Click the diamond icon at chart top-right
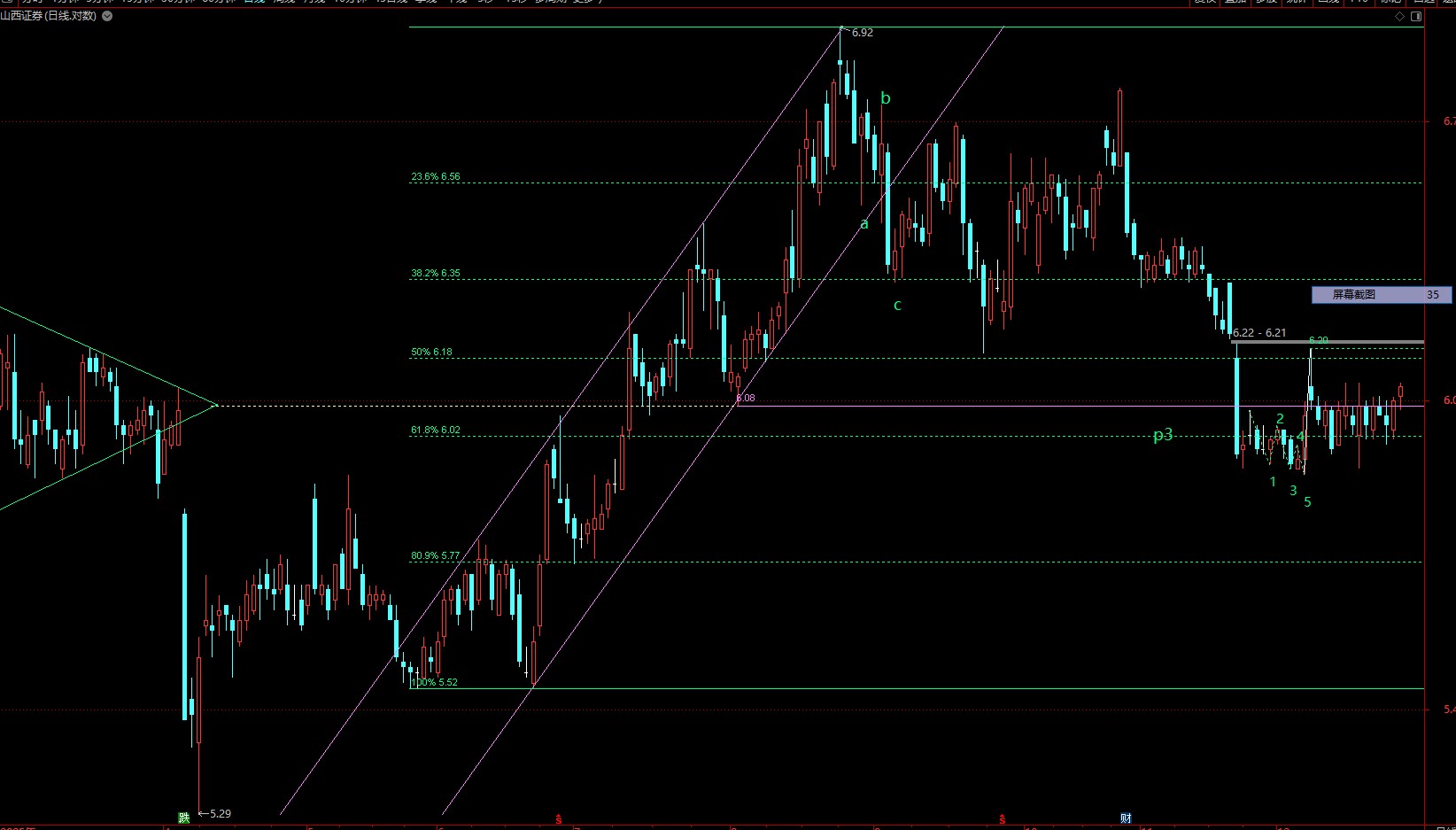 click(1399, 16)
